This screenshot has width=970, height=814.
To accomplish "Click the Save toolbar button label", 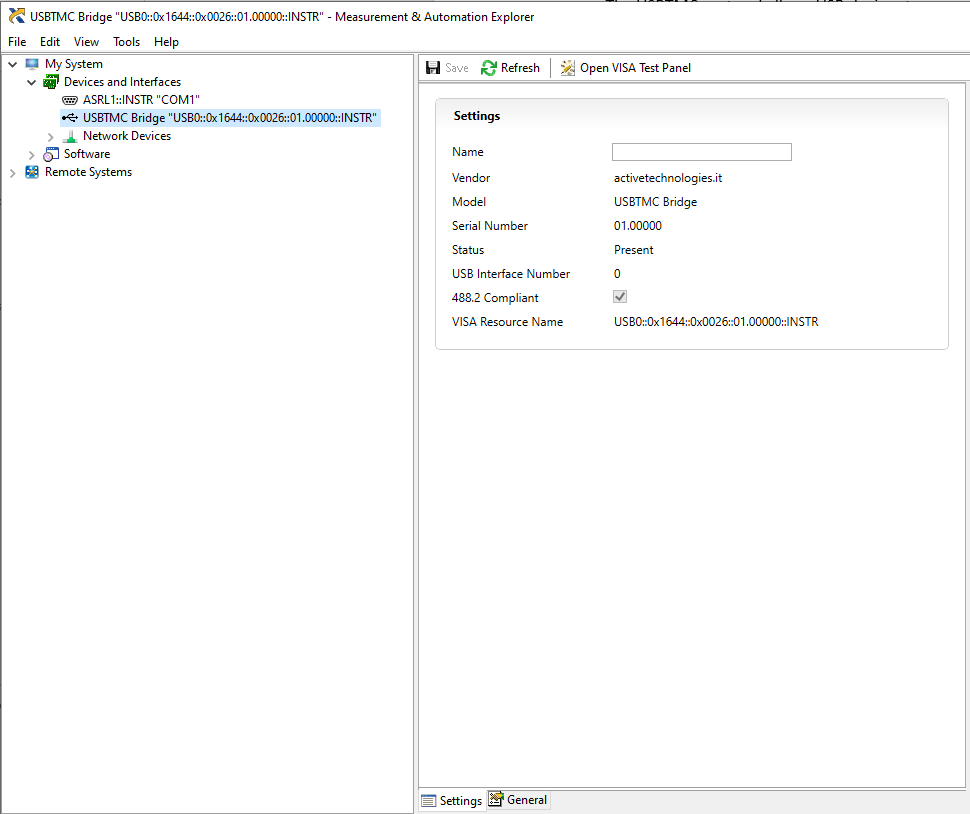I will point(457,68).
